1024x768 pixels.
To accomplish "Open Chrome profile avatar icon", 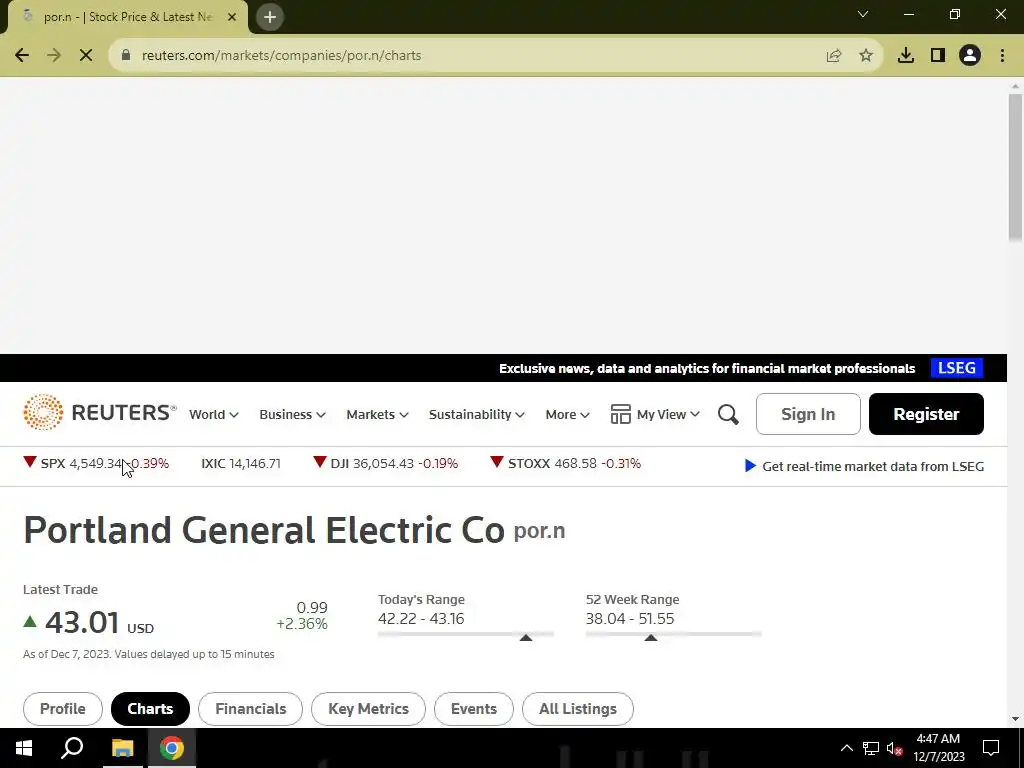I will pyautogui.click(x=970, y=56).
